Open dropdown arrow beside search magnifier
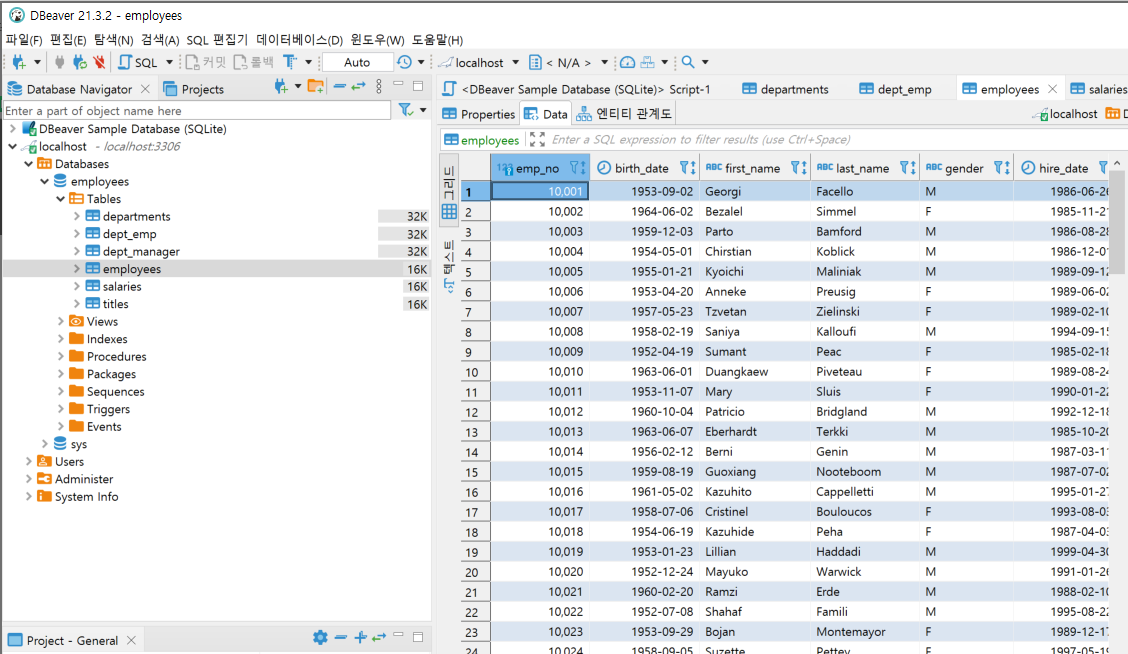The width and height of the screenshot is (1128, 654). (705, 63)
